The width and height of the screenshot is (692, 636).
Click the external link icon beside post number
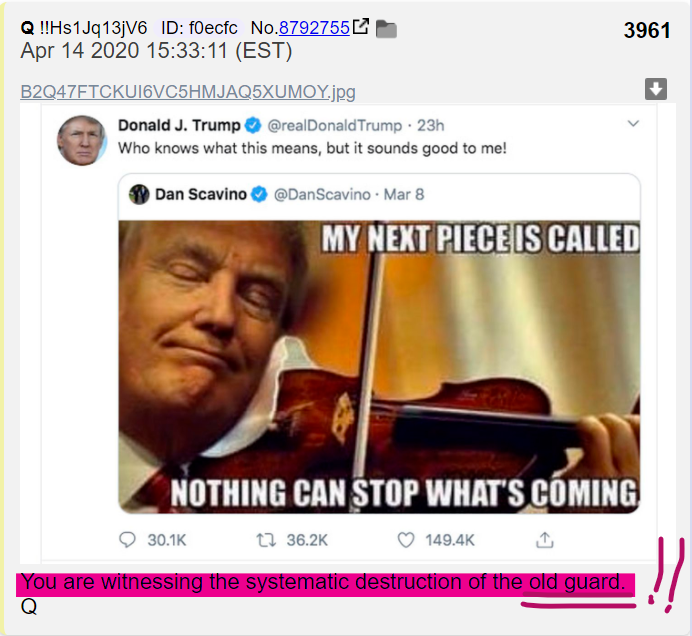(361, 26)
